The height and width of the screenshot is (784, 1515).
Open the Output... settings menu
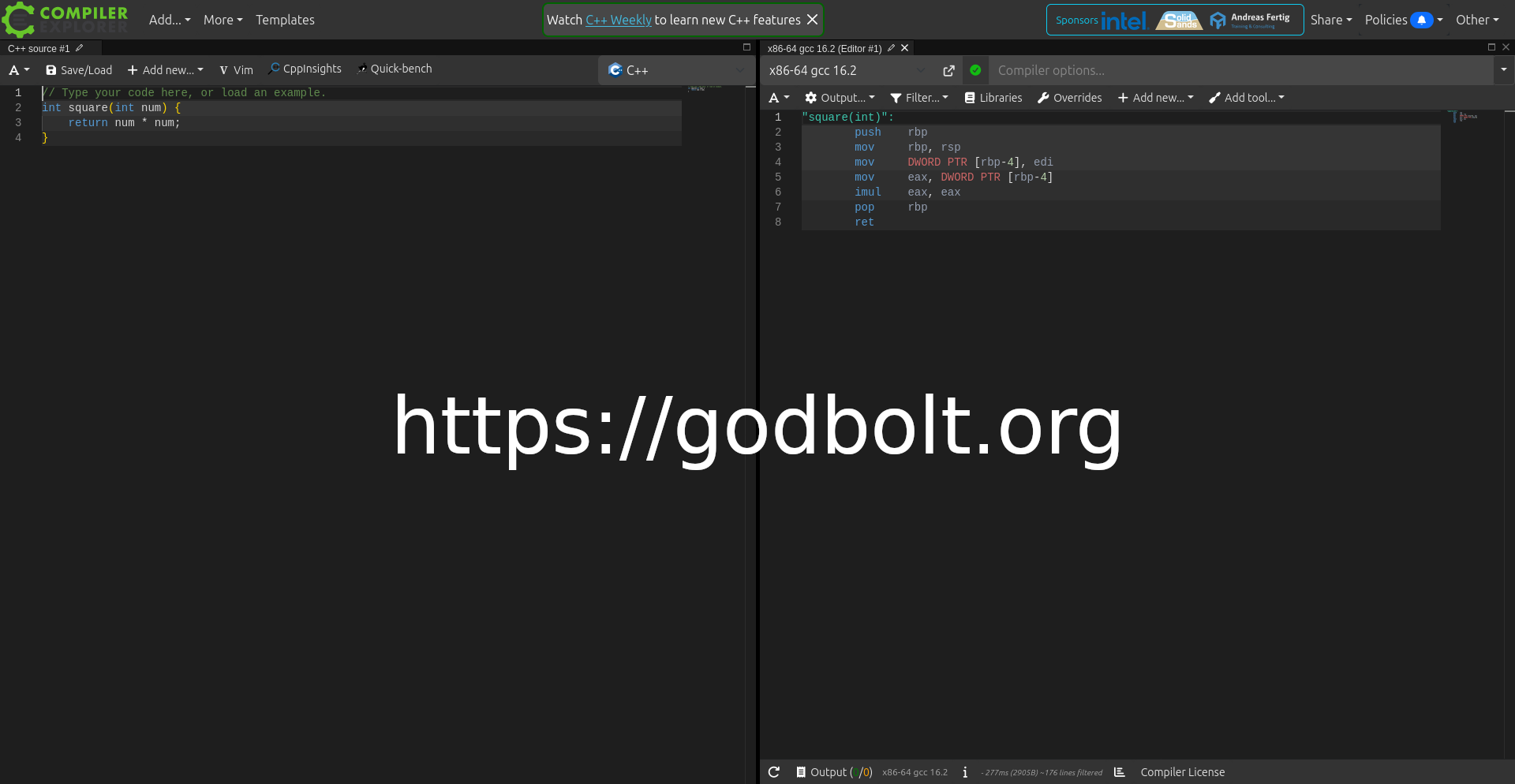(840, 98)
